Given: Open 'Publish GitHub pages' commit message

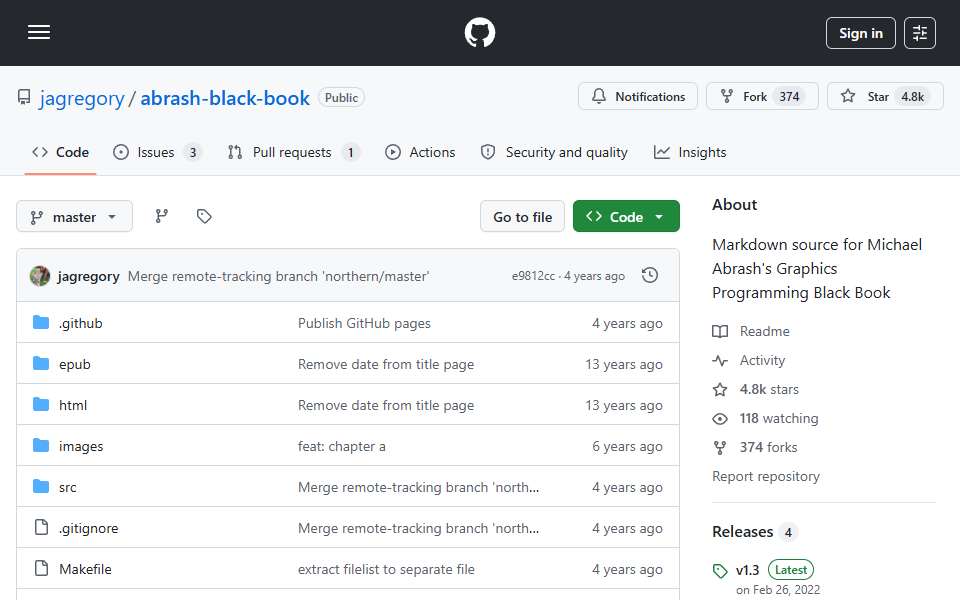Looking at the screenshot, I should (364, 323).
